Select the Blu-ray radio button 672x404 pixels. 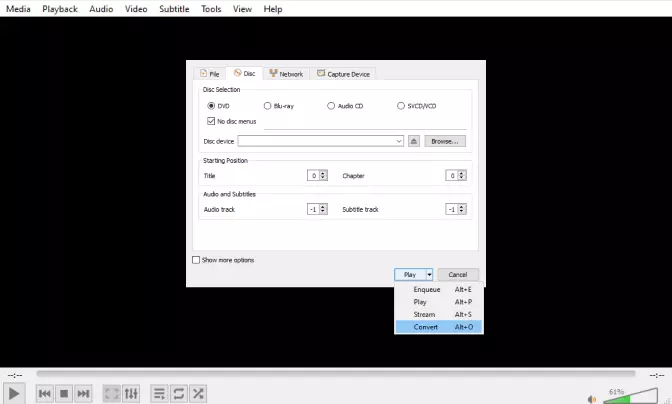(267, 105)
